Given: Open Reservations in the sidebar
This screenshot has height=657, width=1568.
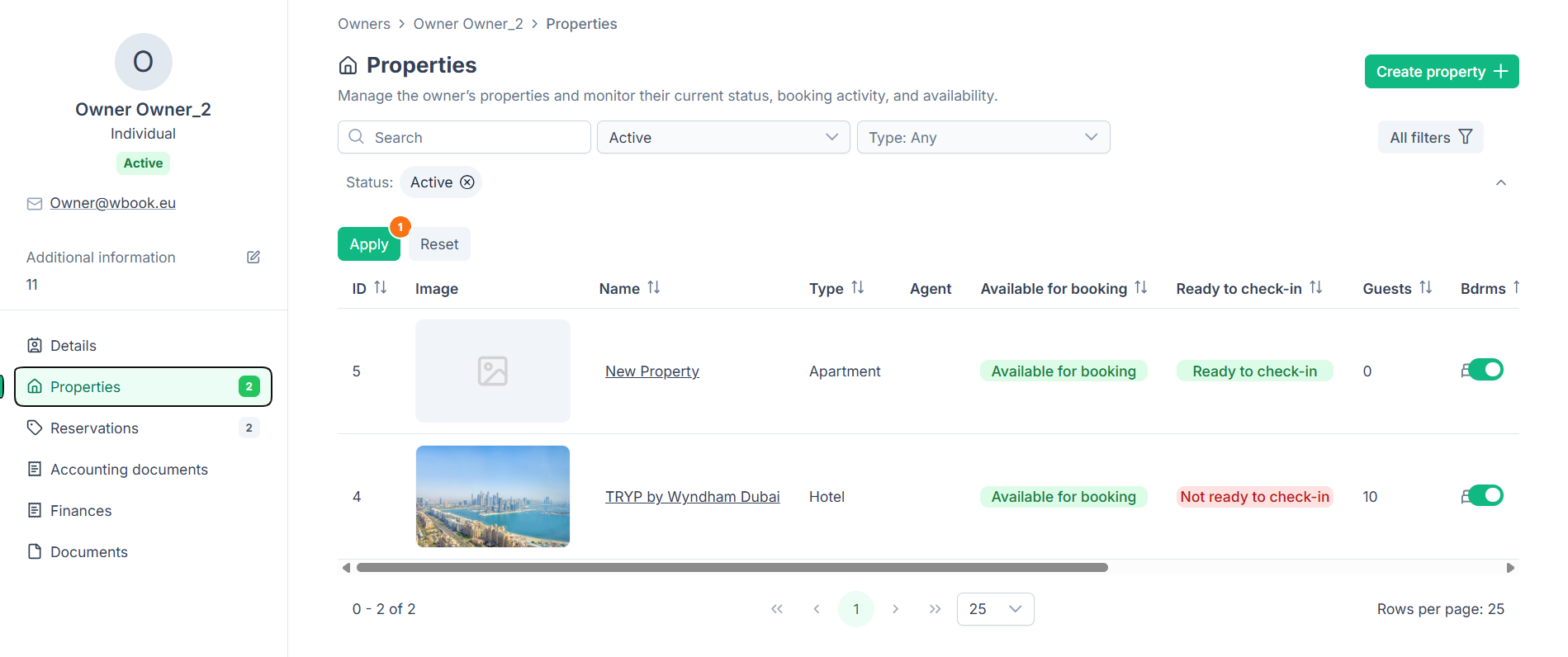Looking at the screenshot, I should (x=144, y=428).
